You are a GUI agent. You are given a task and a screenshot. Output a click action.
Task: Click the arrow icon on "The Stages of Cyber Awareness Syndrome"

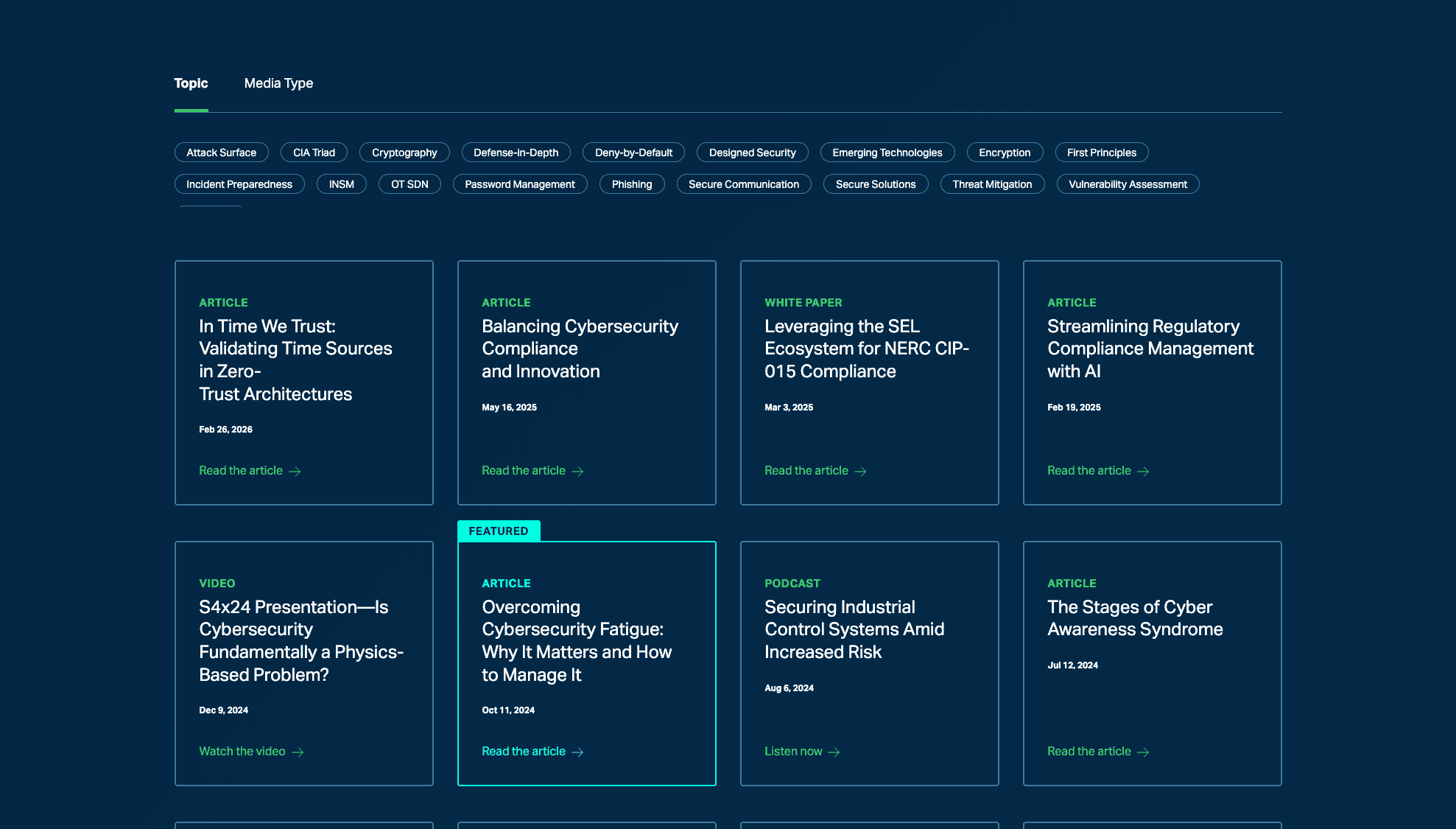(x=1143, y=752)
